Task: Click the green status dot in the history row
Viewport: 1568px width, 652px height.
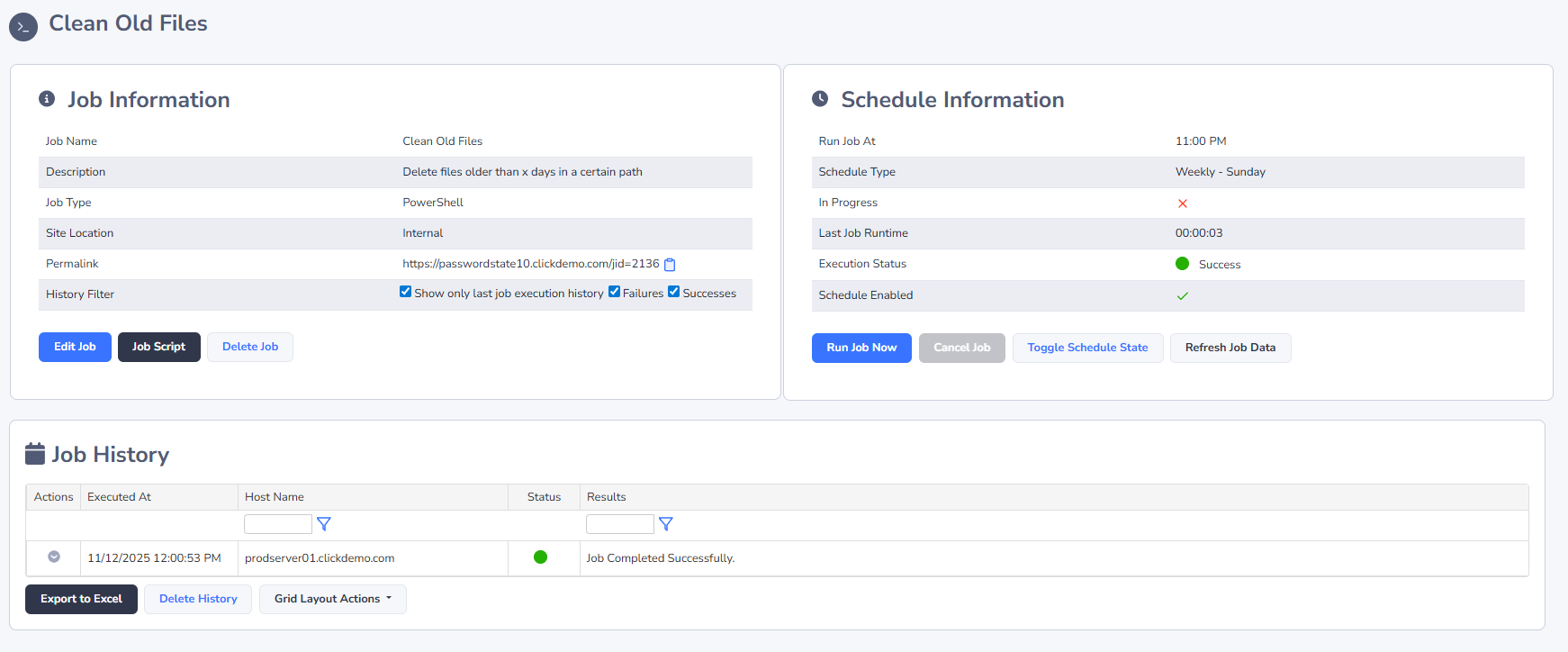Action: pyautogui.click(x=540, y=557)
